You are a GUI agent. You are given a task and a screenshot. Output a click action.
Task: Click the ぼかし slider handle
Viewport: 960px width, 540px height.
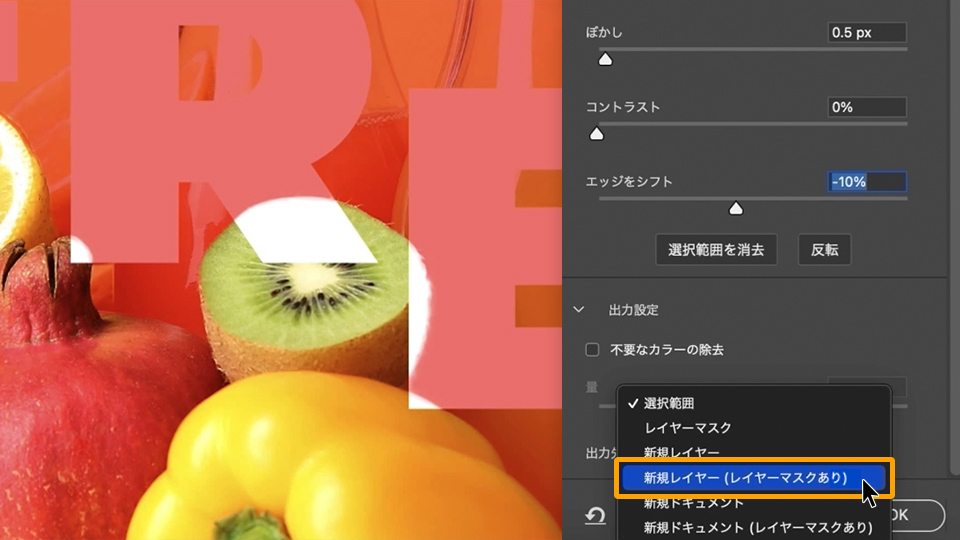point(605,59)
